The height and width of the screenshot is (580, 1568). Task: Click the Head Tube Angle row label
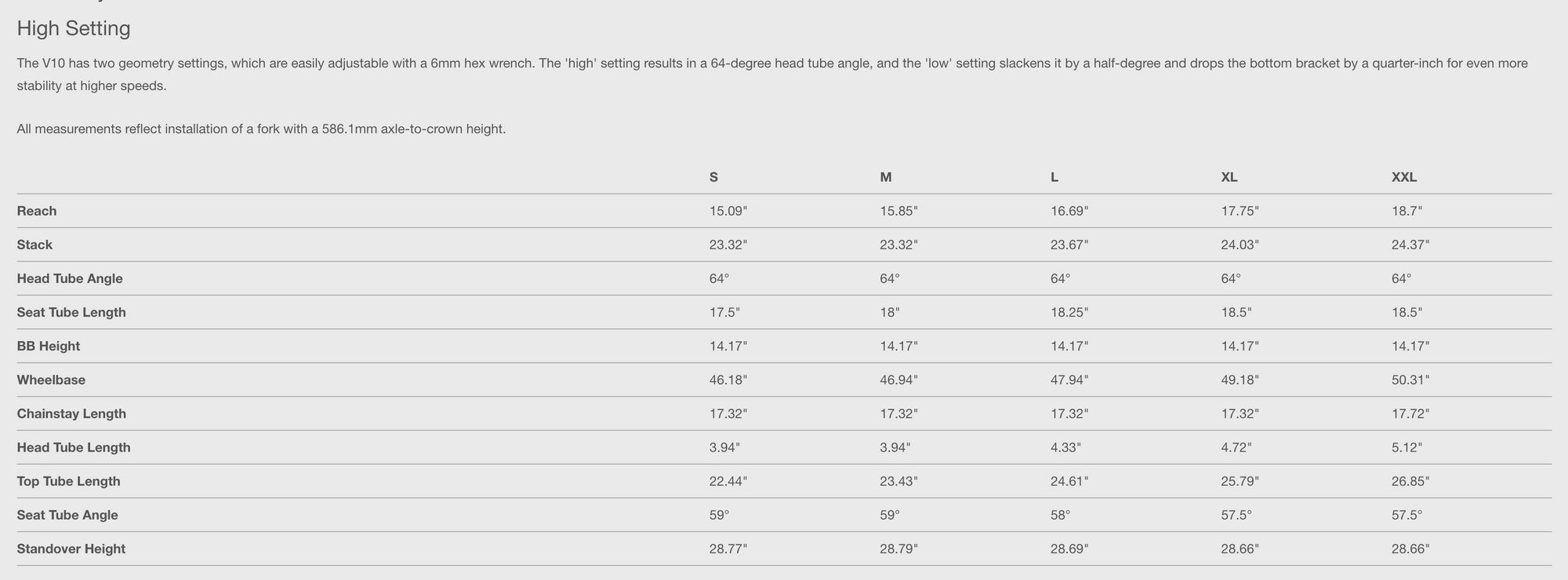click(70, 278)
